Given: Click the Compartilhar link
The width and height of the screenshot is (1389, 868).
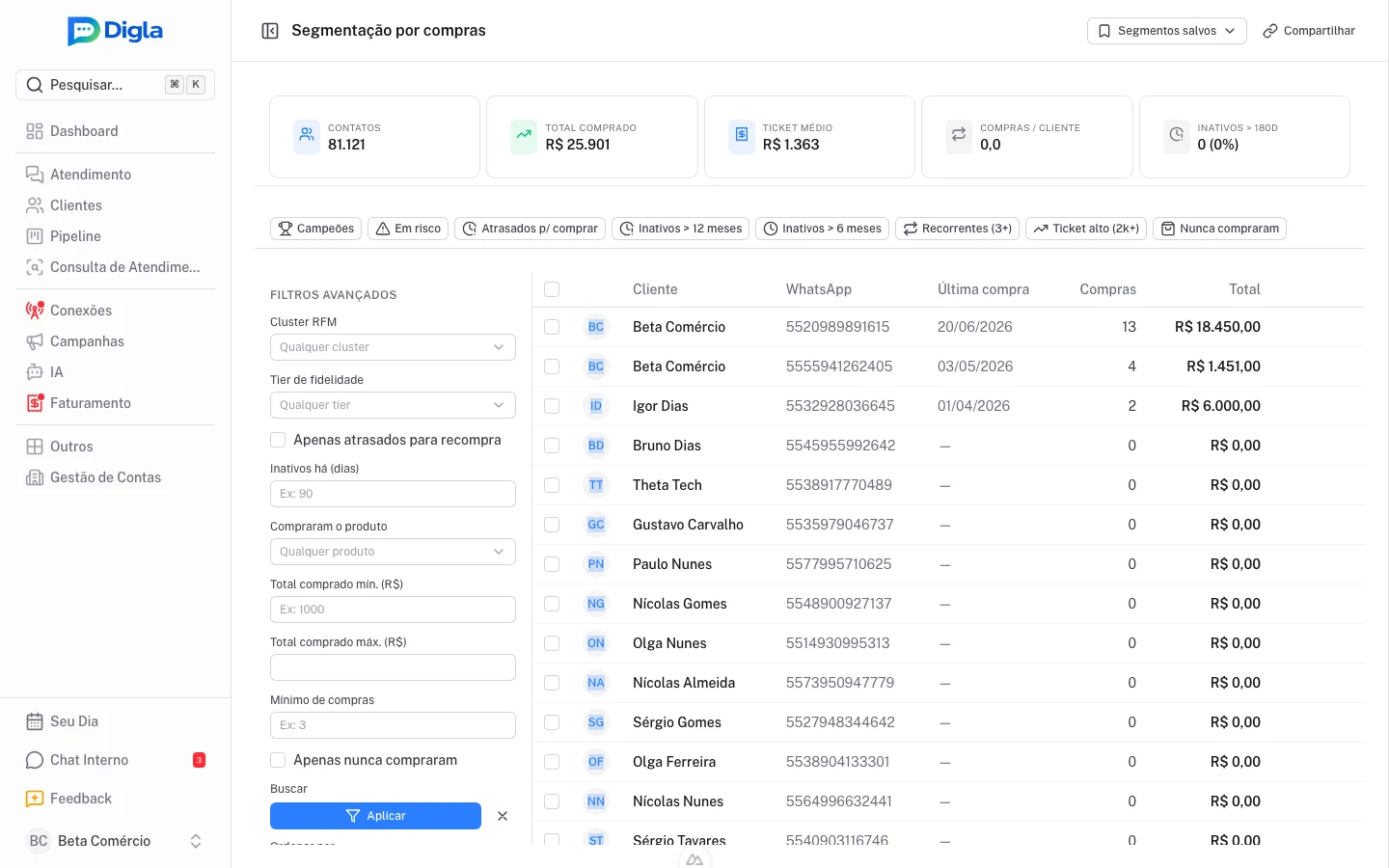Looking at the screenshot, I should [x=1309, y=31].
